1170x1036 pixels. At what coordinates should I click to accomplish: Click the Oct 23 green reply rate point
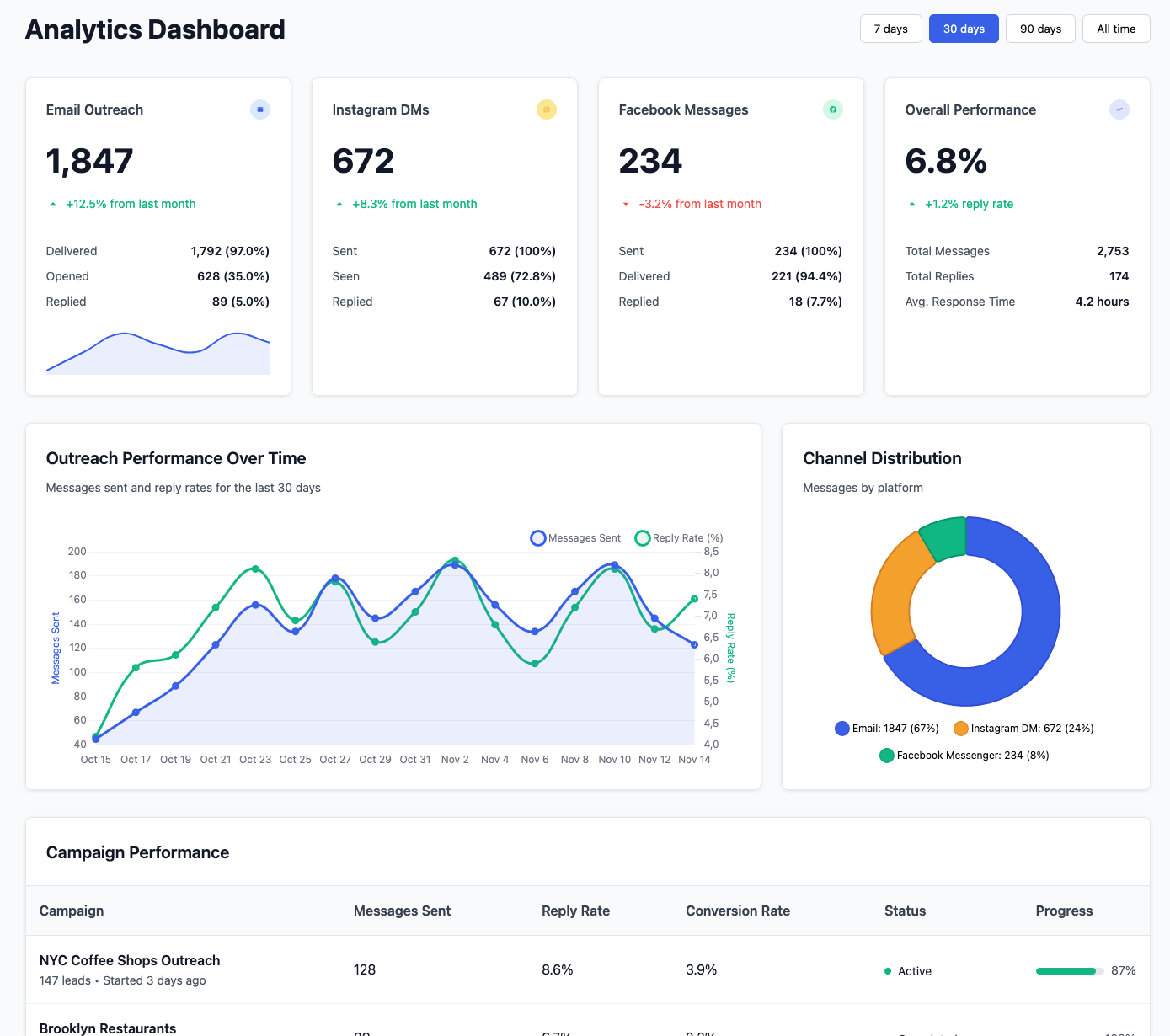tap(255, 569)
